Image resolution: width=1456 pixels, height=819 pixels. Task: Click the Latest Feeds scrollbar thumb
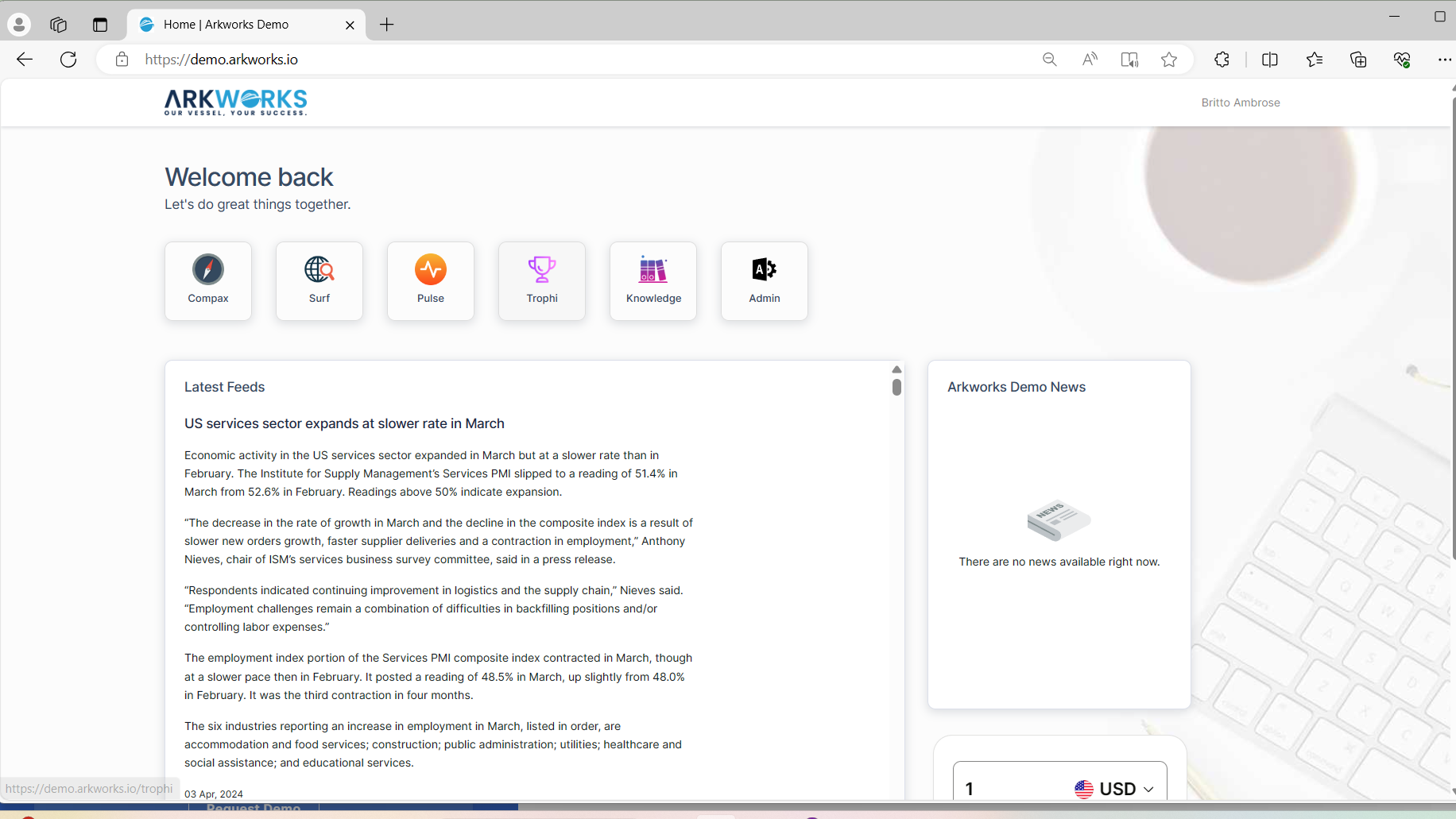coord(896,387)
